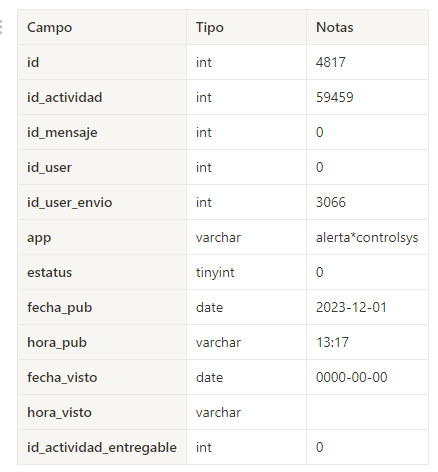Click the estatus field cell
438x472 pixels.
point(102,272)
